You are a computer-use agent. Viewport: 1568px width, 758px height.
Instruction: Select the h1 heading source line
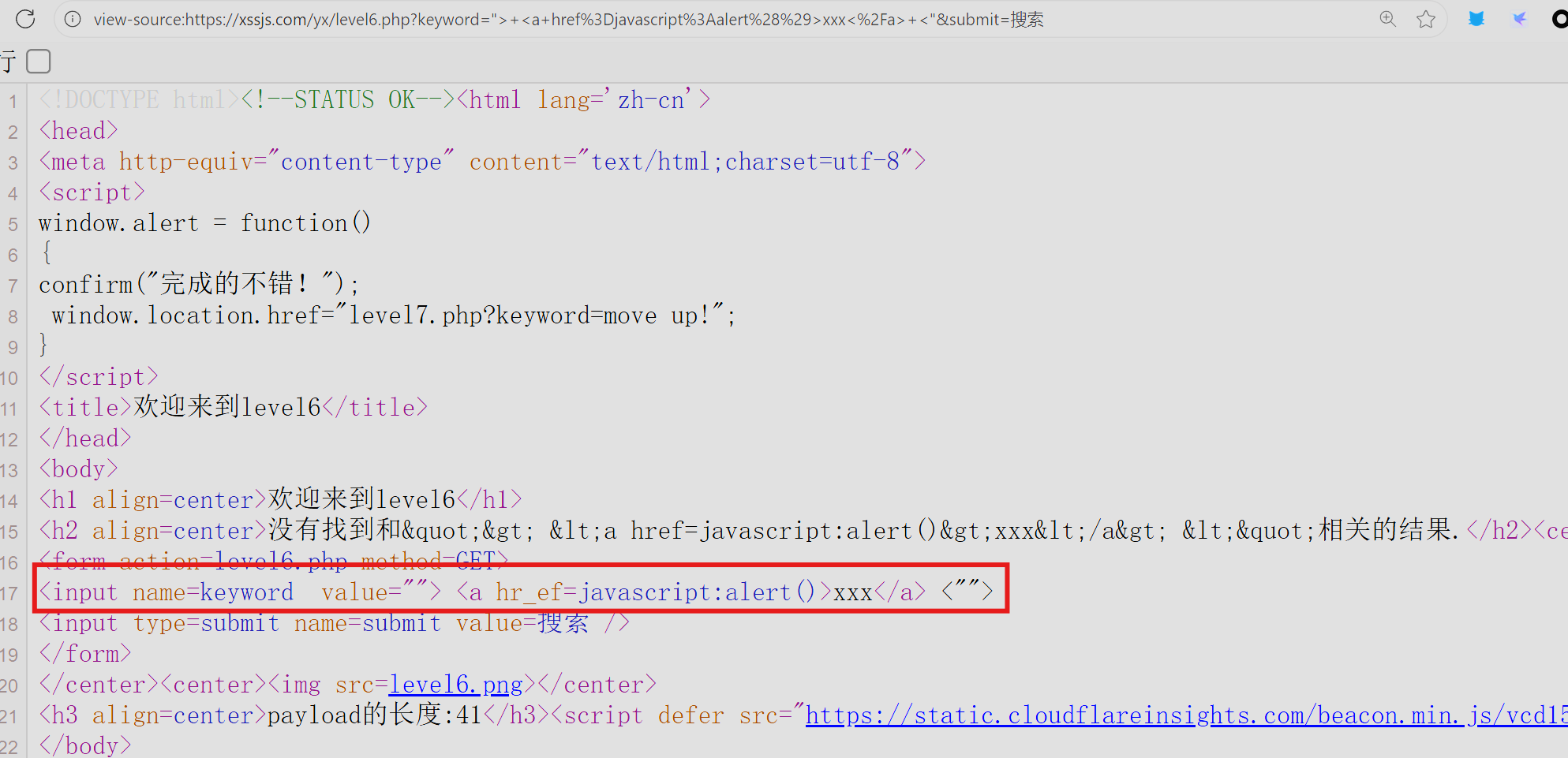click(x=280, y=500)
